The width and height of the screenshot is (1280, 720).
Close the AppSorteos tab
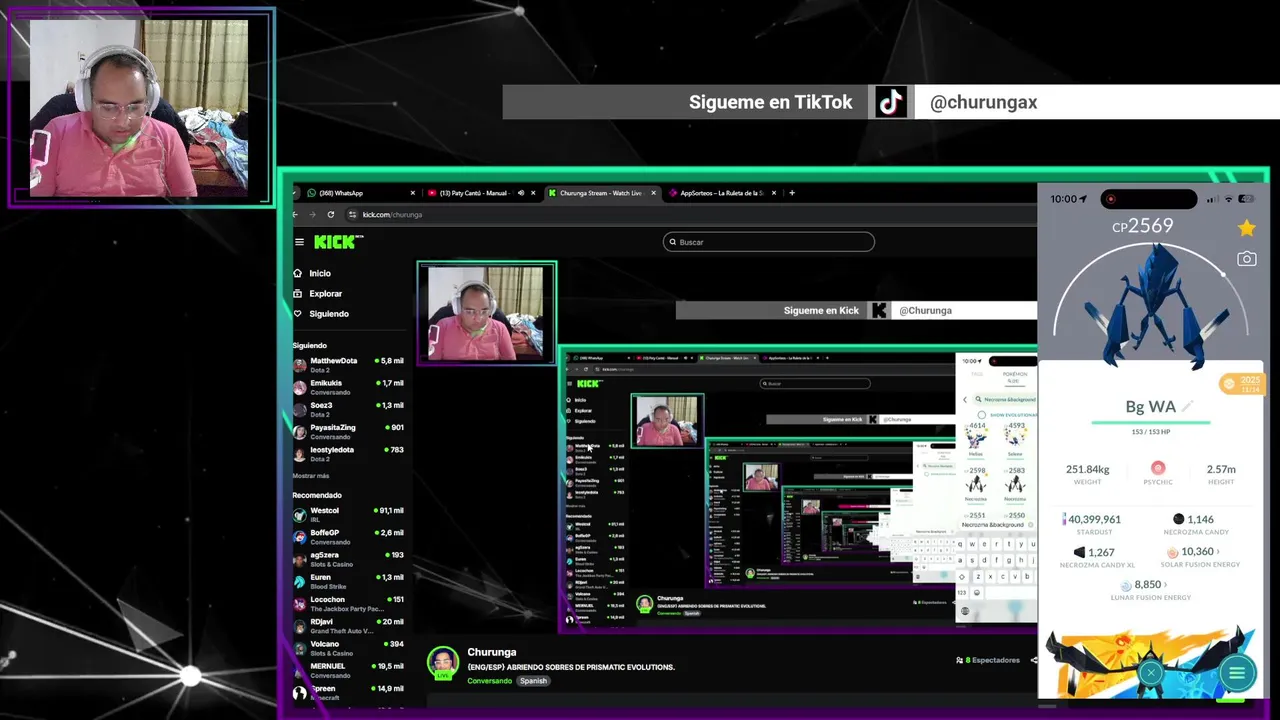[774, 193]
